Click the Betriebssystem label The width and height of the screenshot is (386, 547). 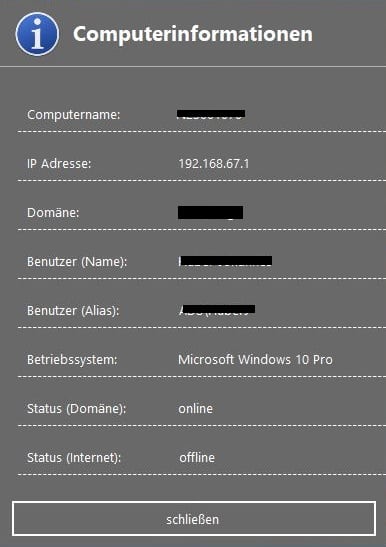pyautogui.click(x=72, y=360)
